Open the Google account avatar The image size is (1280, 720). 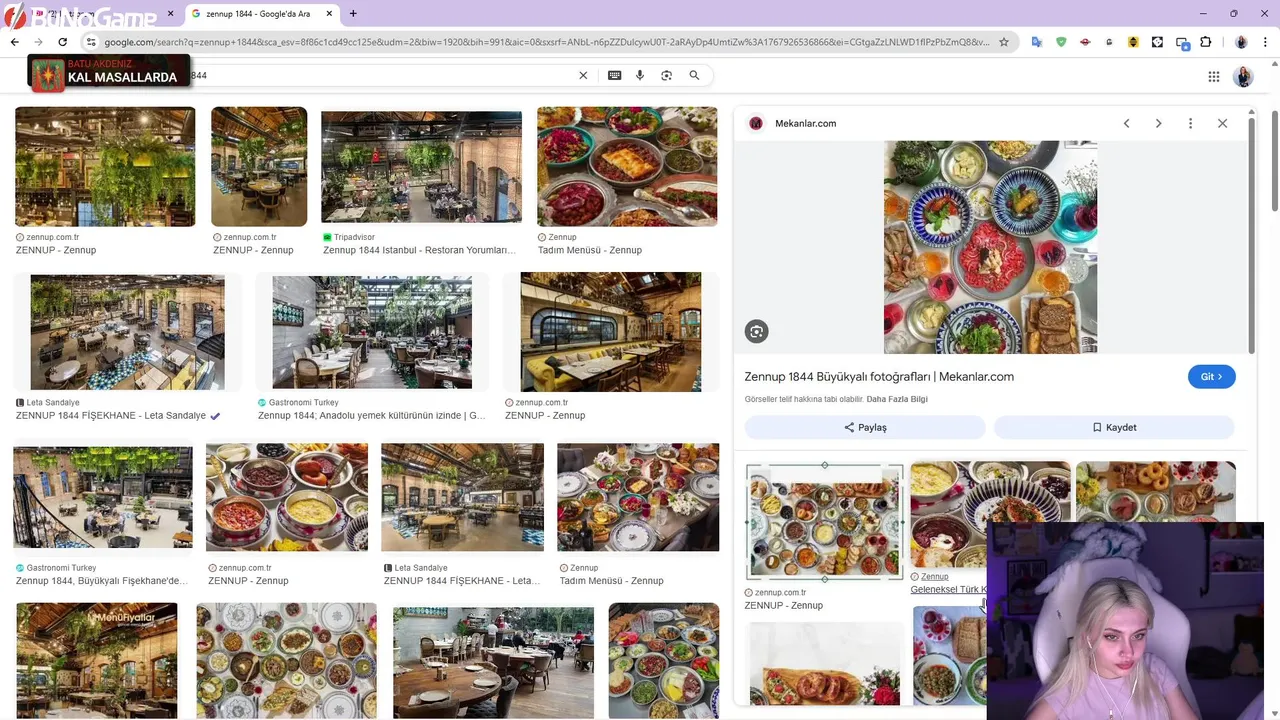(x=1244, y=77)
